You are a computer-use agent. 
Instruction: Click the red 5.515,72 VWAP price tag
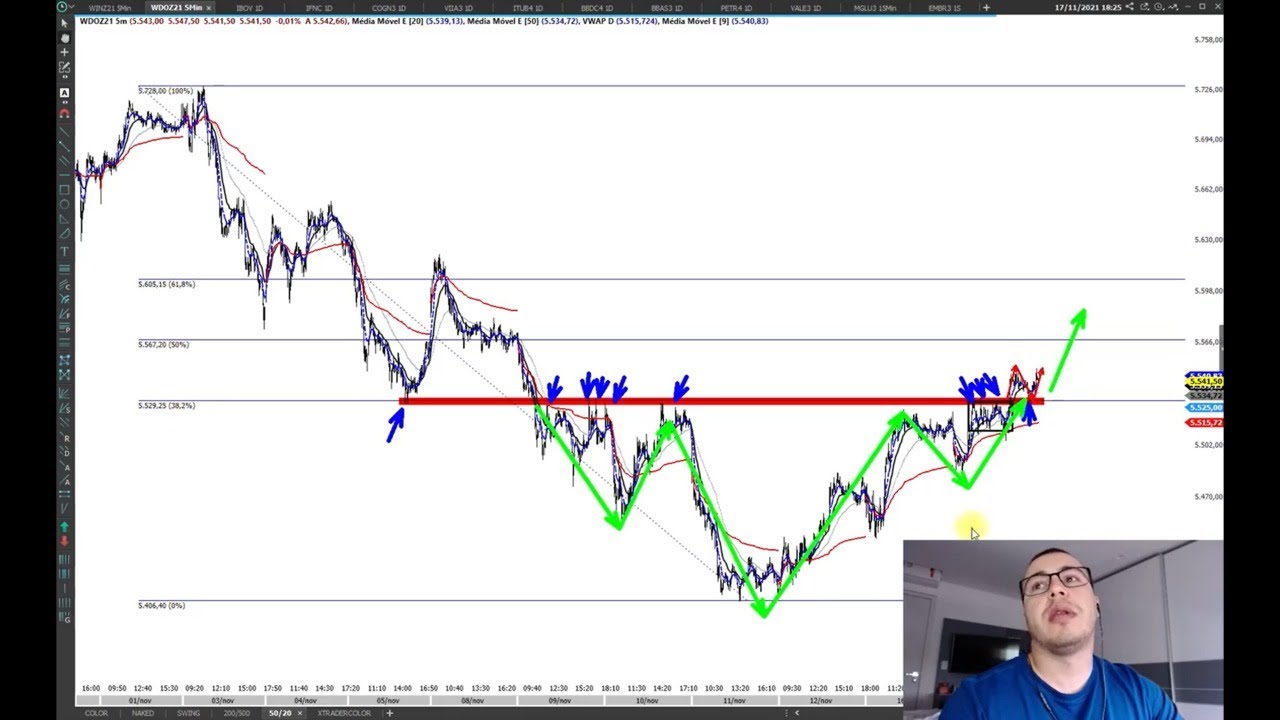[1203, 423]
